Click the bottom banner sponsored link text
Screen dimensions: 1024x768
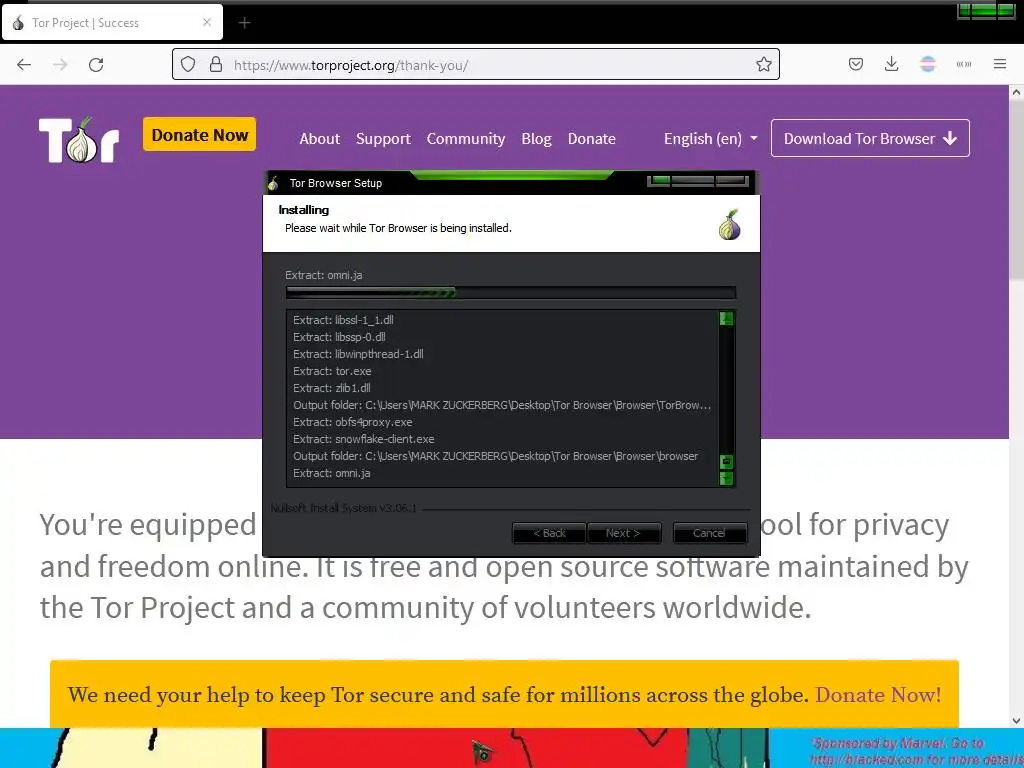914,752
